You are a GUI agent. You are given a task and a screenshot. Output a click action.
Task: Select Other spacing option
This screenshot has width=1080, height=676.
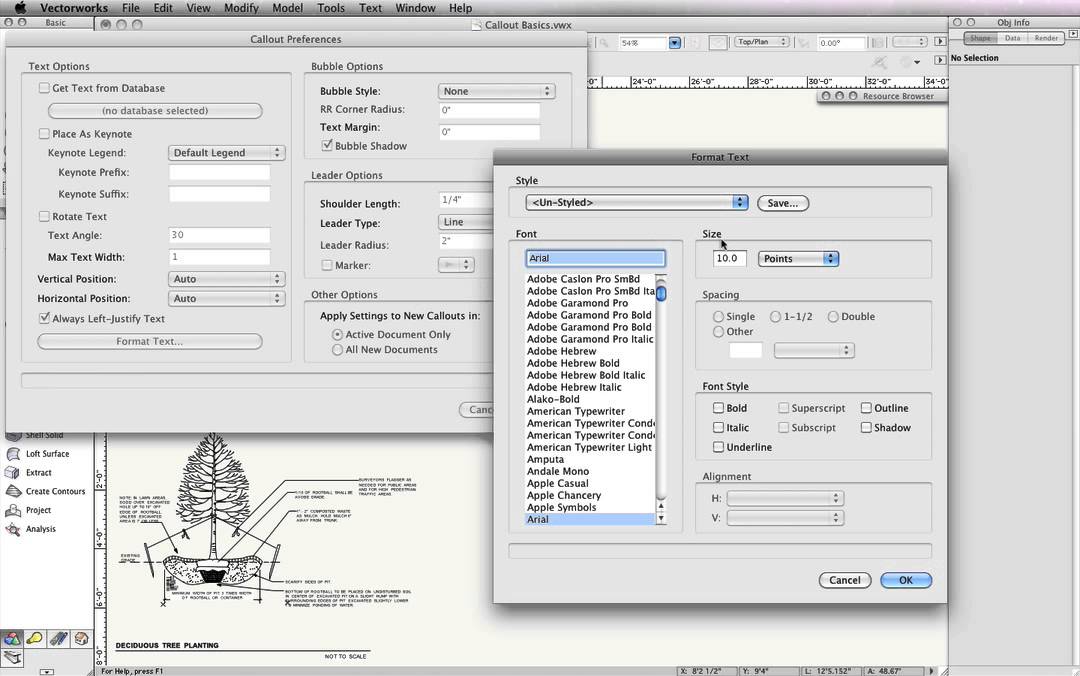pos(718,331)
